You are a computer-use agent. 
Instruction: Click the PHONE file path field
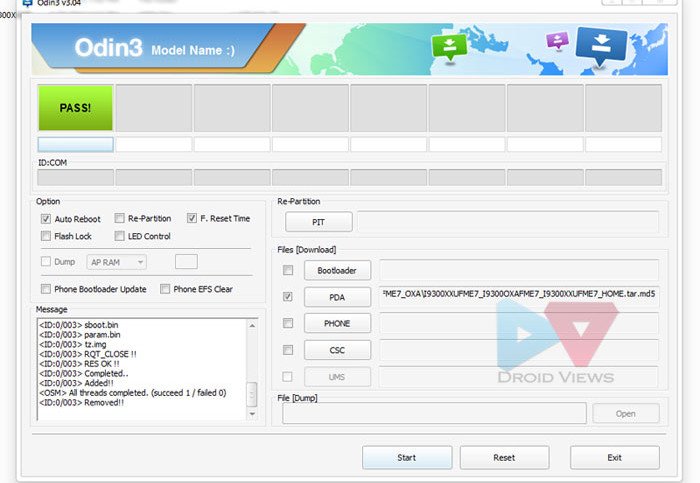pyautogui.click(x=519, y=323)
